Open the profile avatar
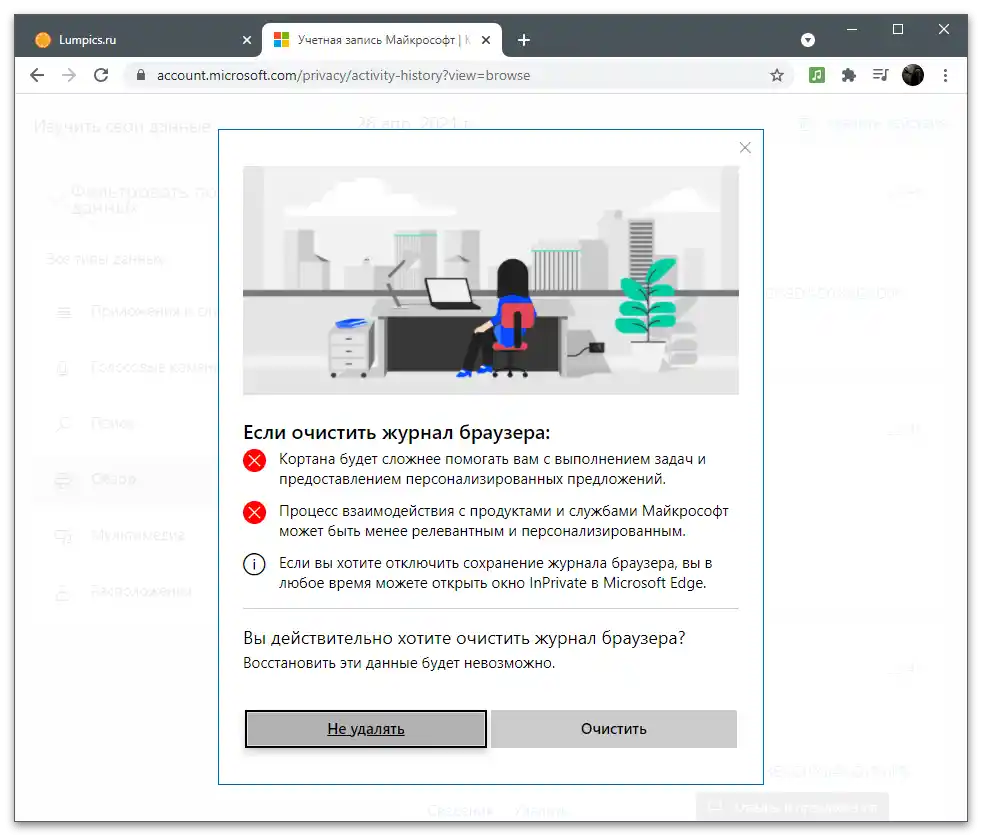 tap(912, 75)
